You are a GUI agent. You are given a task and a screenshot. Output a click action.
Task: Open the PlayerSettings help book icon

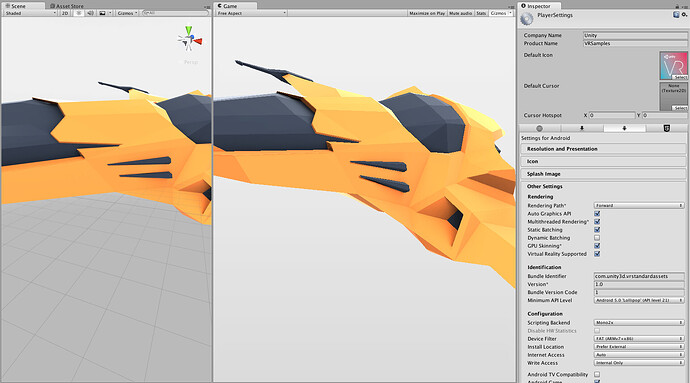[676, 15]
